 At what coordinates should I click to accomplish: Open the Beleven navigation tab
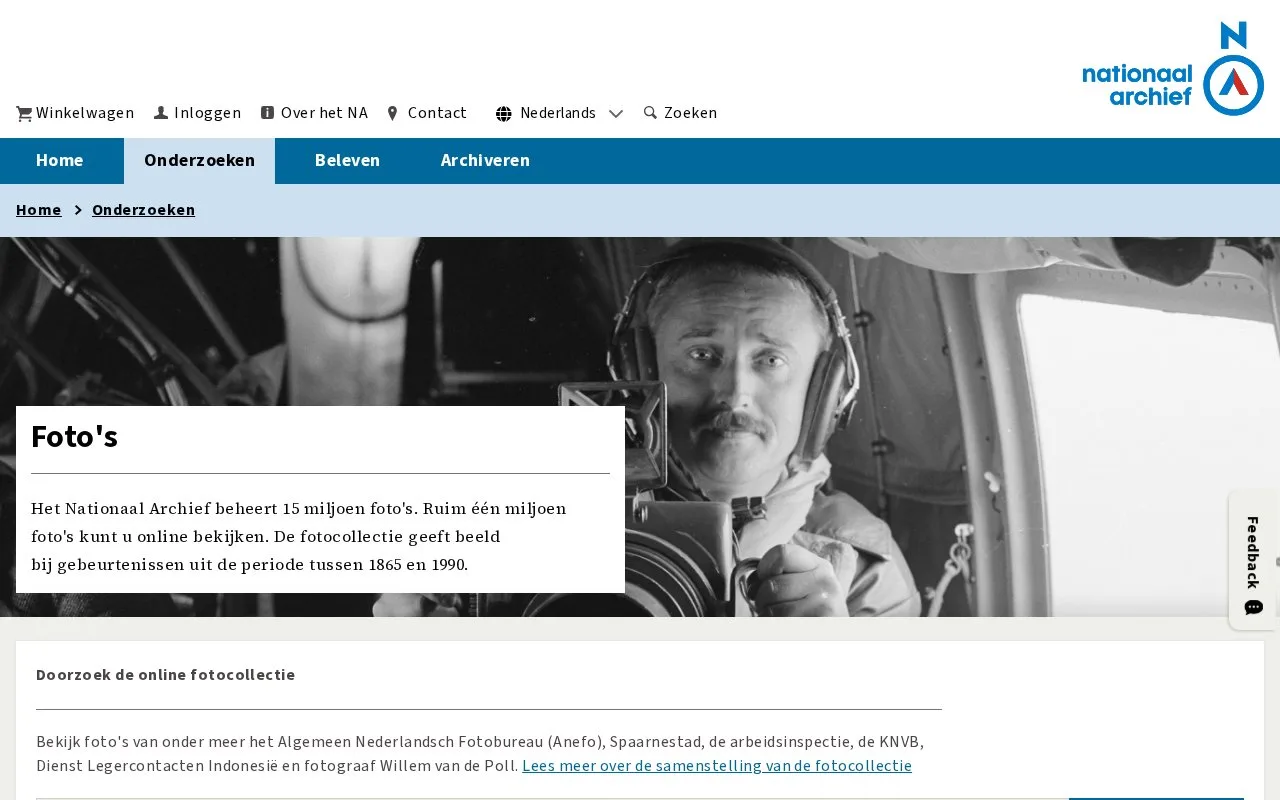(x=347, y=160)
